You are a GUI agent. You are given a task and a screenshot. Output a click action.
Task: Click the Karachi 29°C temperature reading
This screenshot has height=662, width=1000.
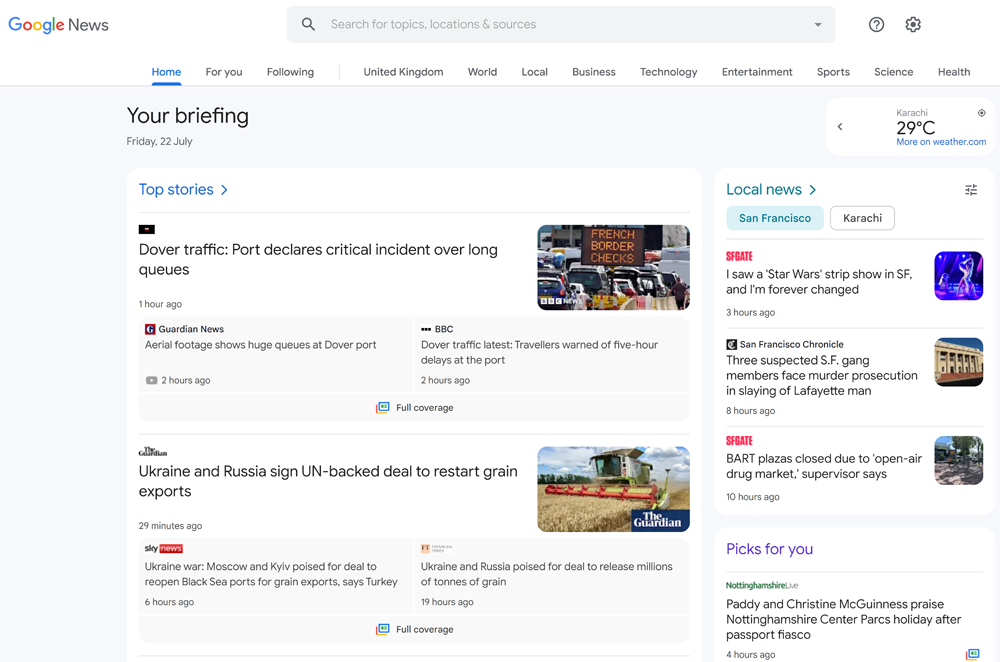click(915, 128)
